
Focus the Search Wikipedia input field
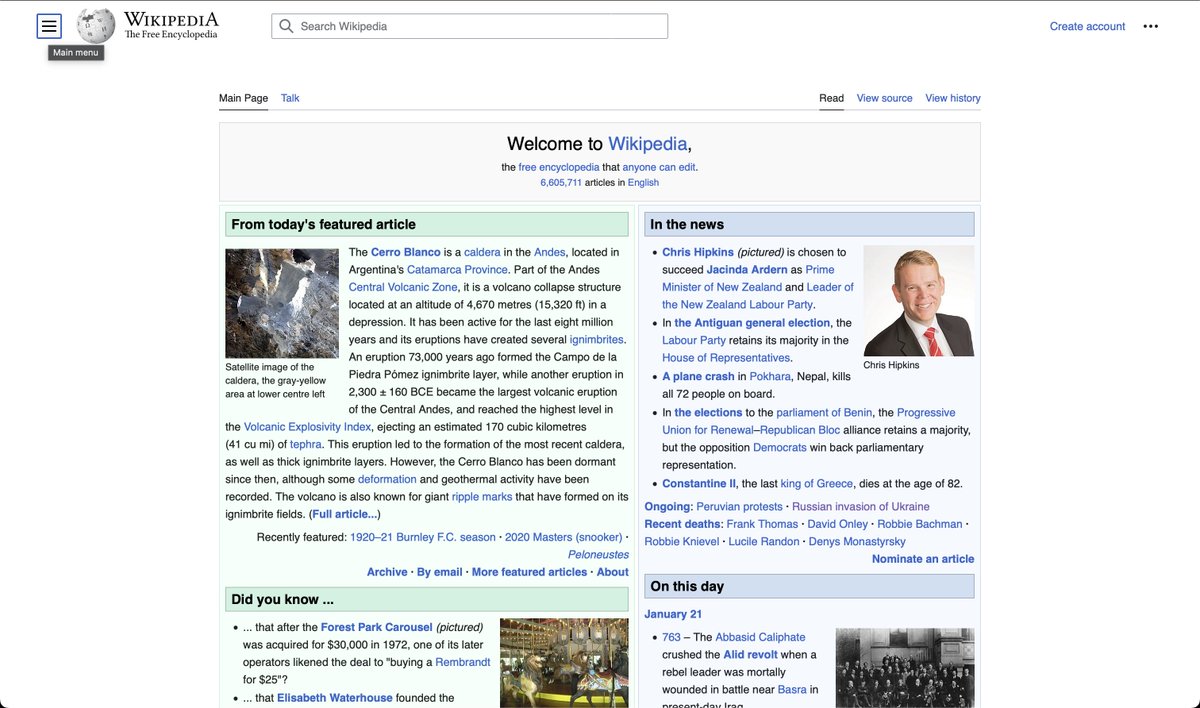click(x=469, y=26)
